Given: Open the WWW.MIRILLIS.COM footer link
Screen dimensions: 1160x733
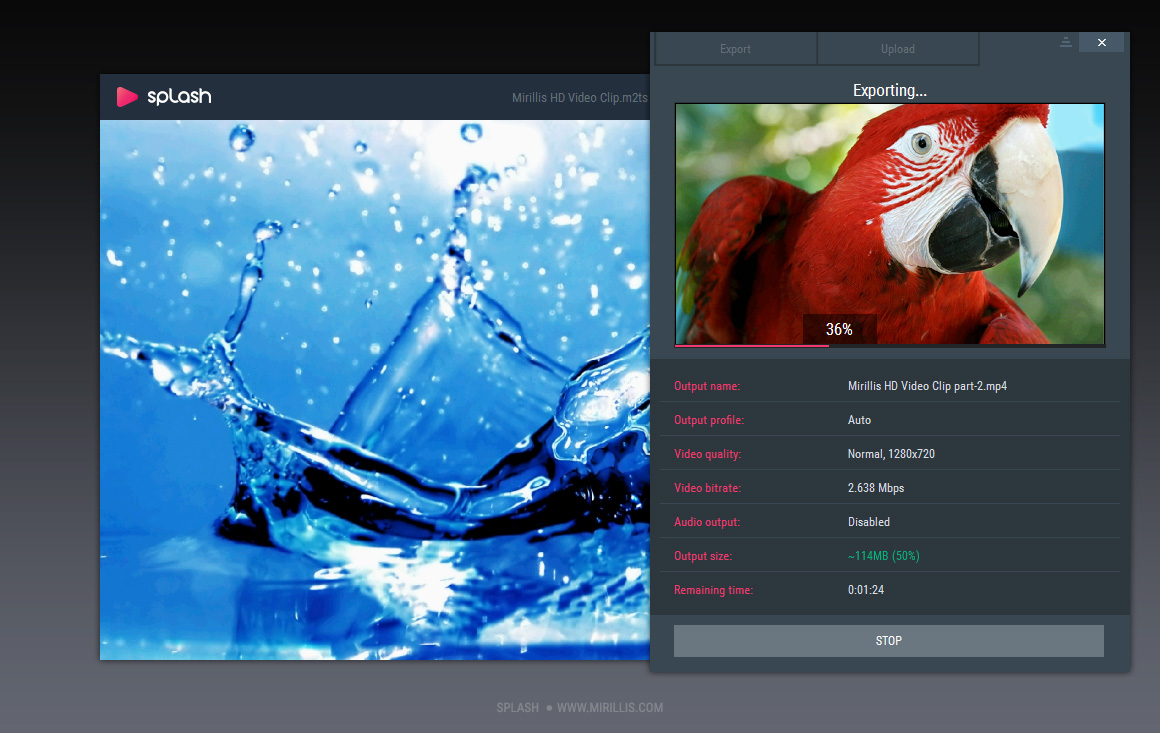Looking at the screenshot, I should pos(610,708).
